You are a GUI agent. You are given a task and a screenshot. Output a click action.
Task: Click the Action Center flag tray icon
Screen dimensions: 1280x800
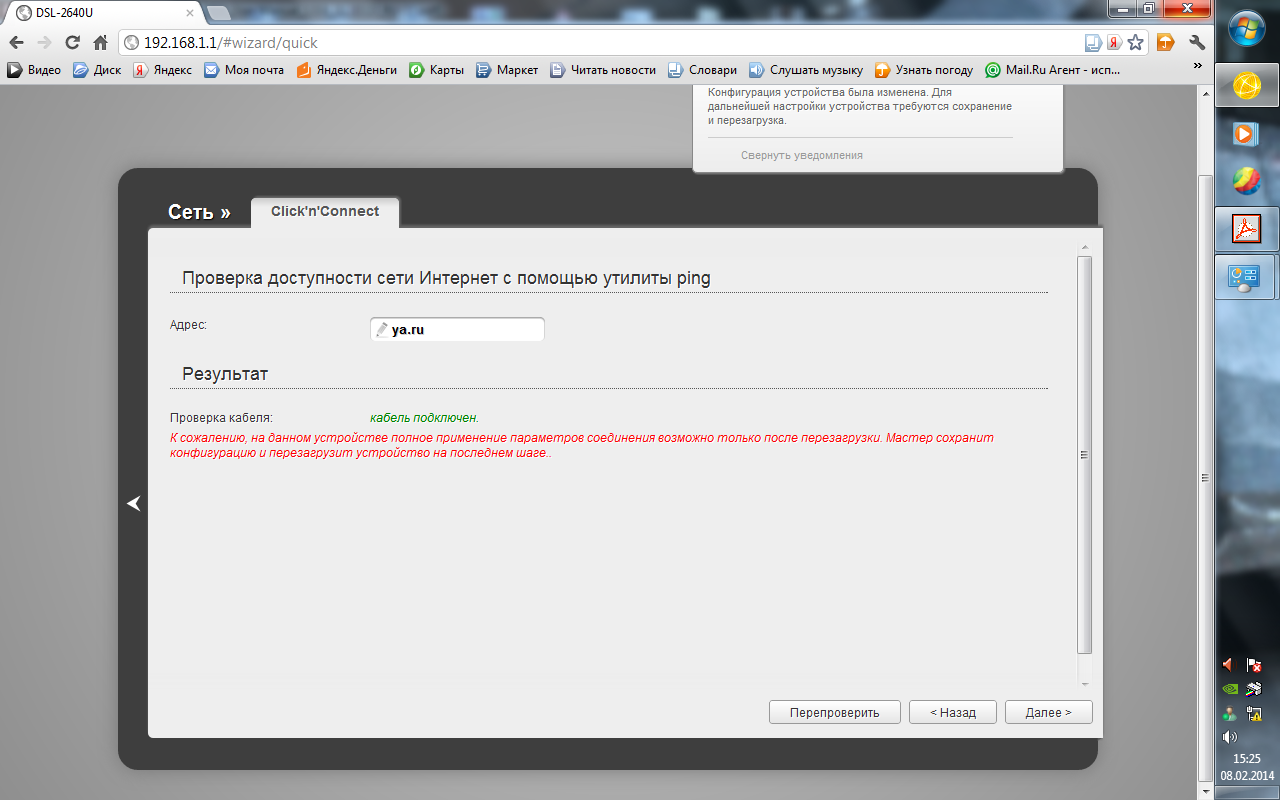tap(1254, 664)
